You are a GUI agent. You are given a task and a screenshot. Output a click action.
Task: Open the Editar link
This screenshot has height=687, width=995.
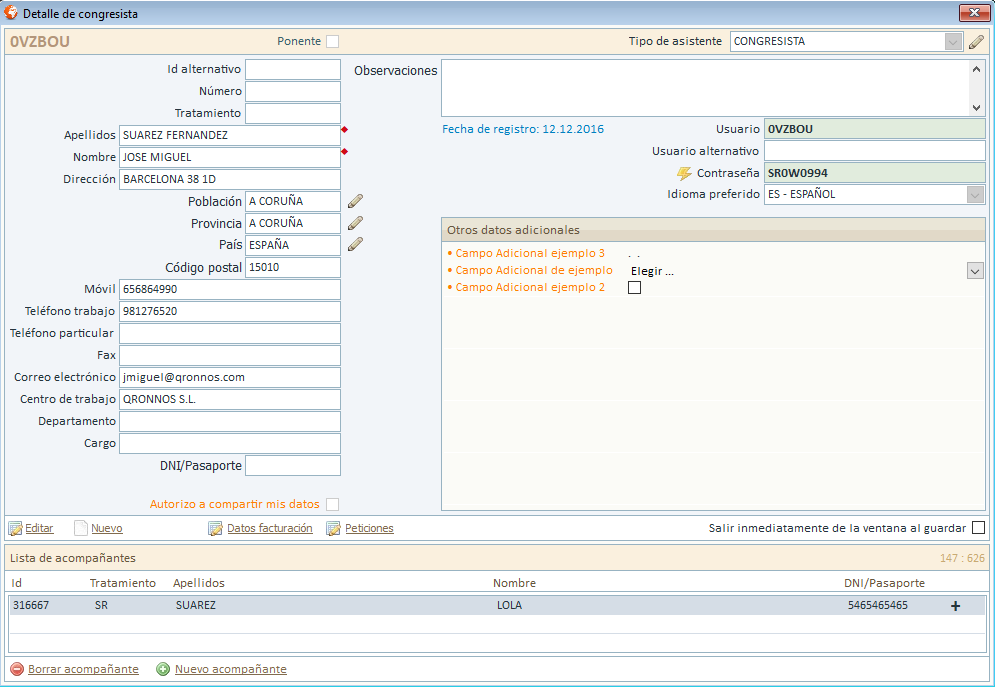click(x=39, y=528)
